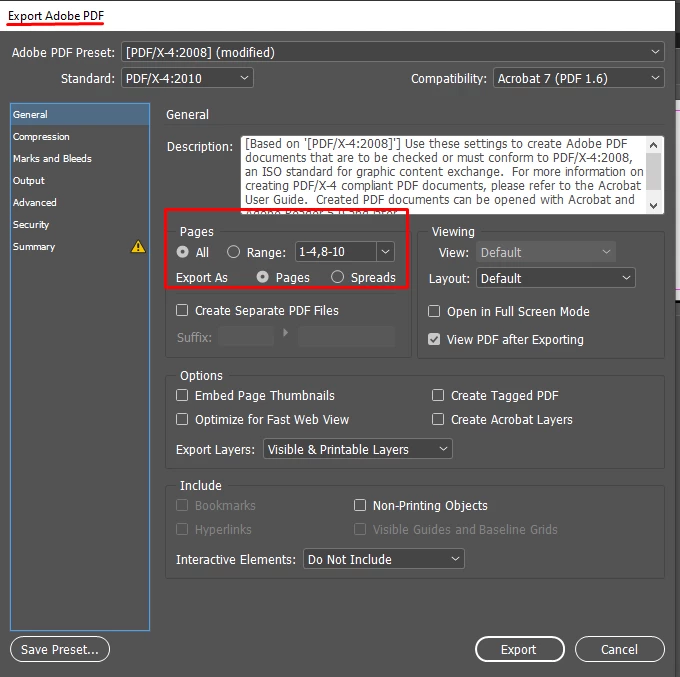Open the Adobe PDF Preset dropdown
680x677 pixels.
coord(393,52)
